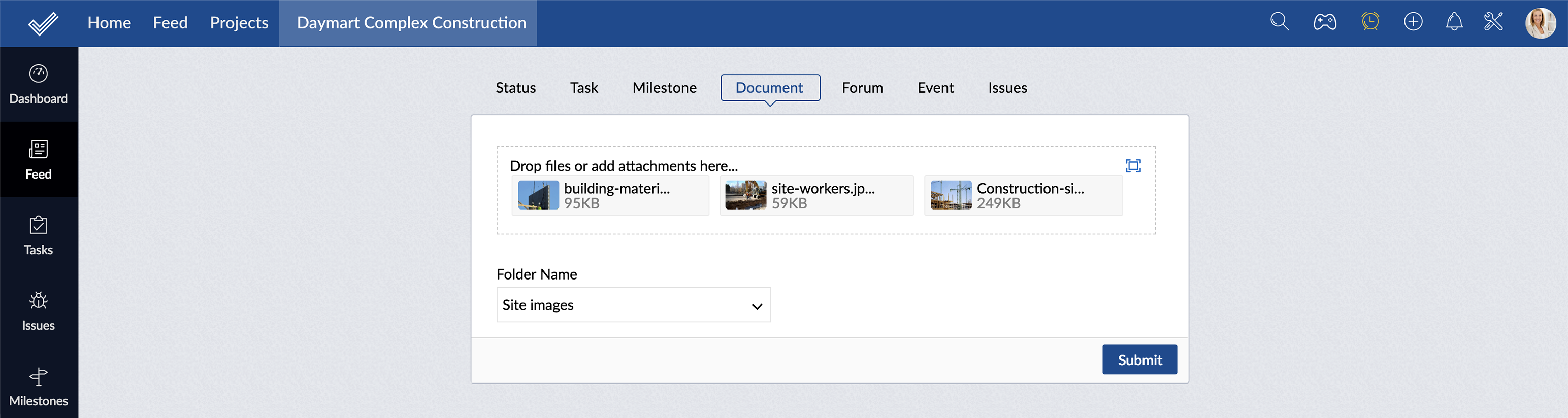Expand the attachment drop area icon
Image resolution: width=1568 pixels, height=418 pixels.
point(1133,165)
